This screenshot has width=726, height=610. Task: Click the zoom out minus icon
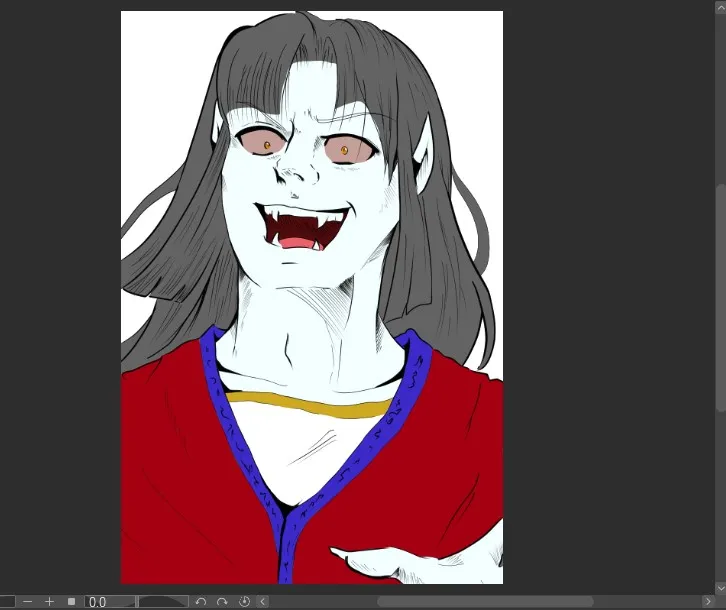(27, 601)
